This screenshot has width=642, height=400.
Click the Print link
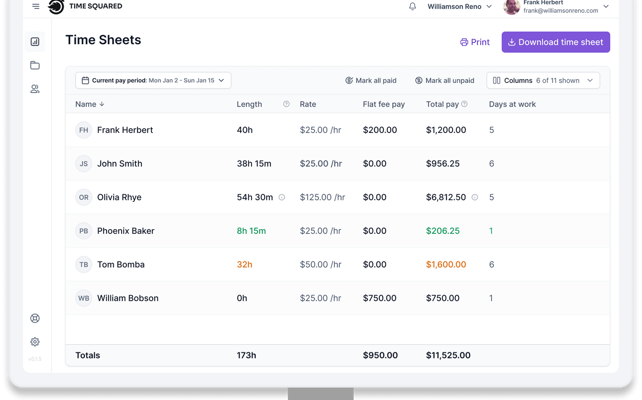point(475,42)
